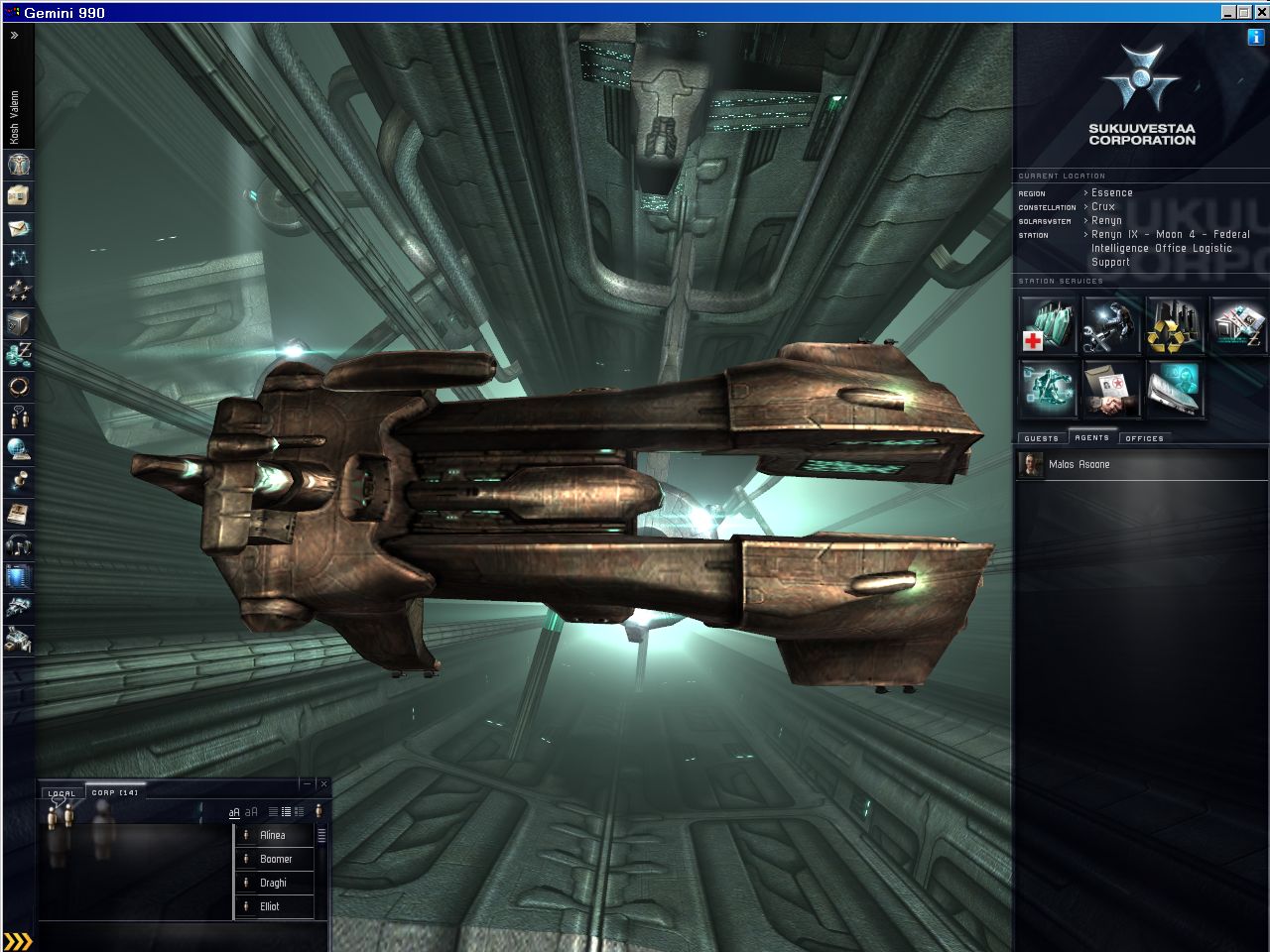Screen dimensions: 1270x952
Task: Select Boomer in the corp member list
Action: tap(275, 859)
